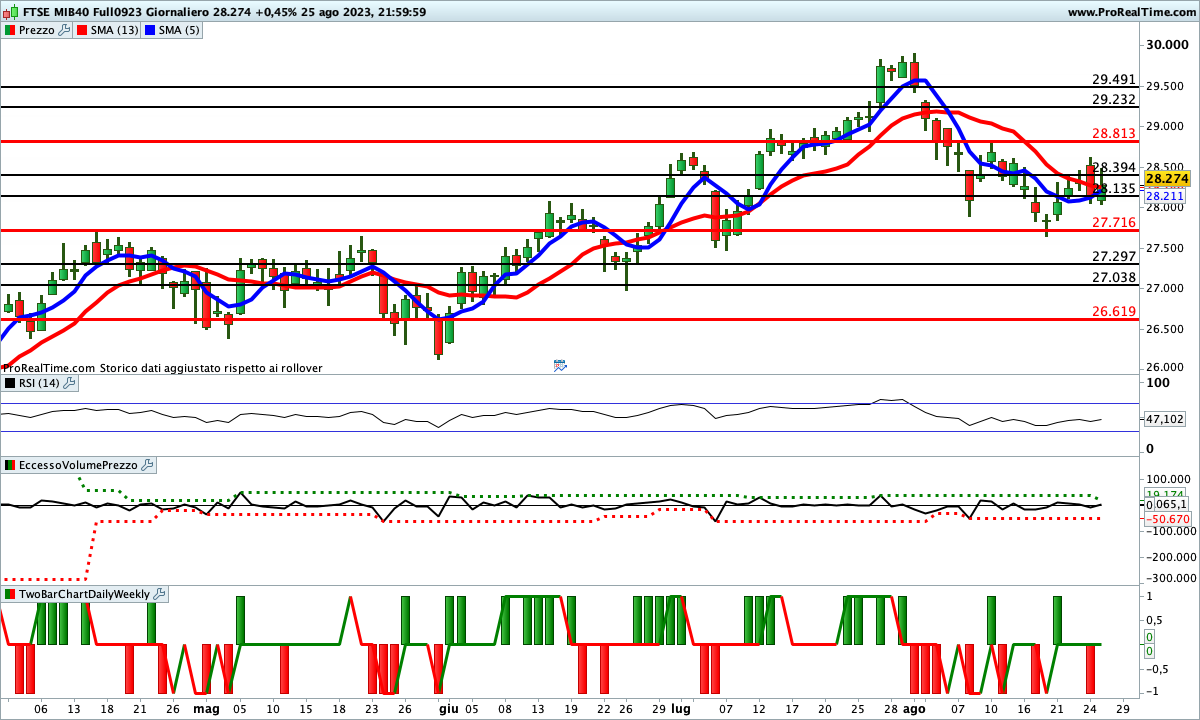Click the ago month label on time axis
Screen dimensions: 1200x720
point(915,708)
